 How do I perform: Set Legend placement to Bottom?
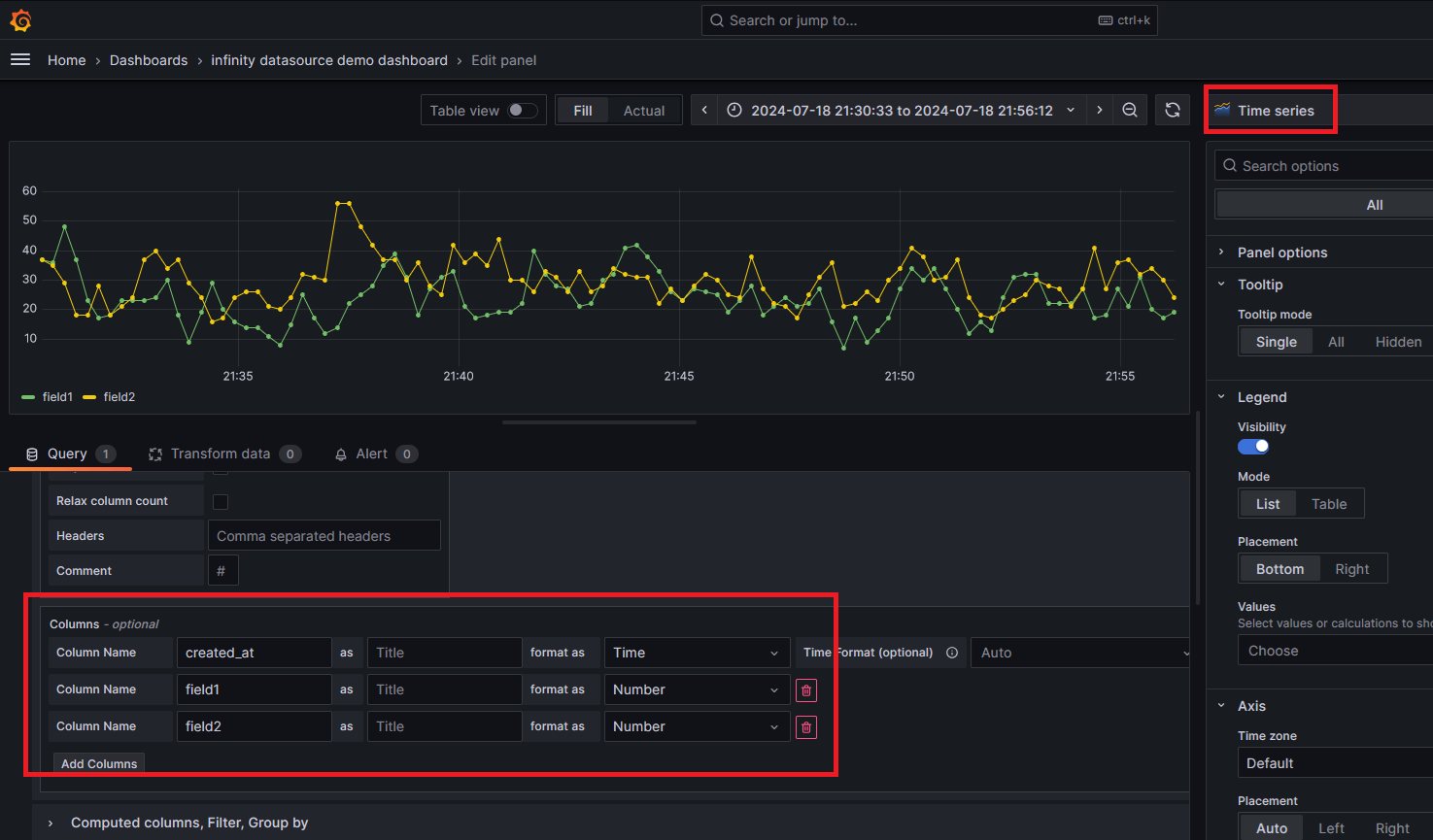click(1279, 569)
